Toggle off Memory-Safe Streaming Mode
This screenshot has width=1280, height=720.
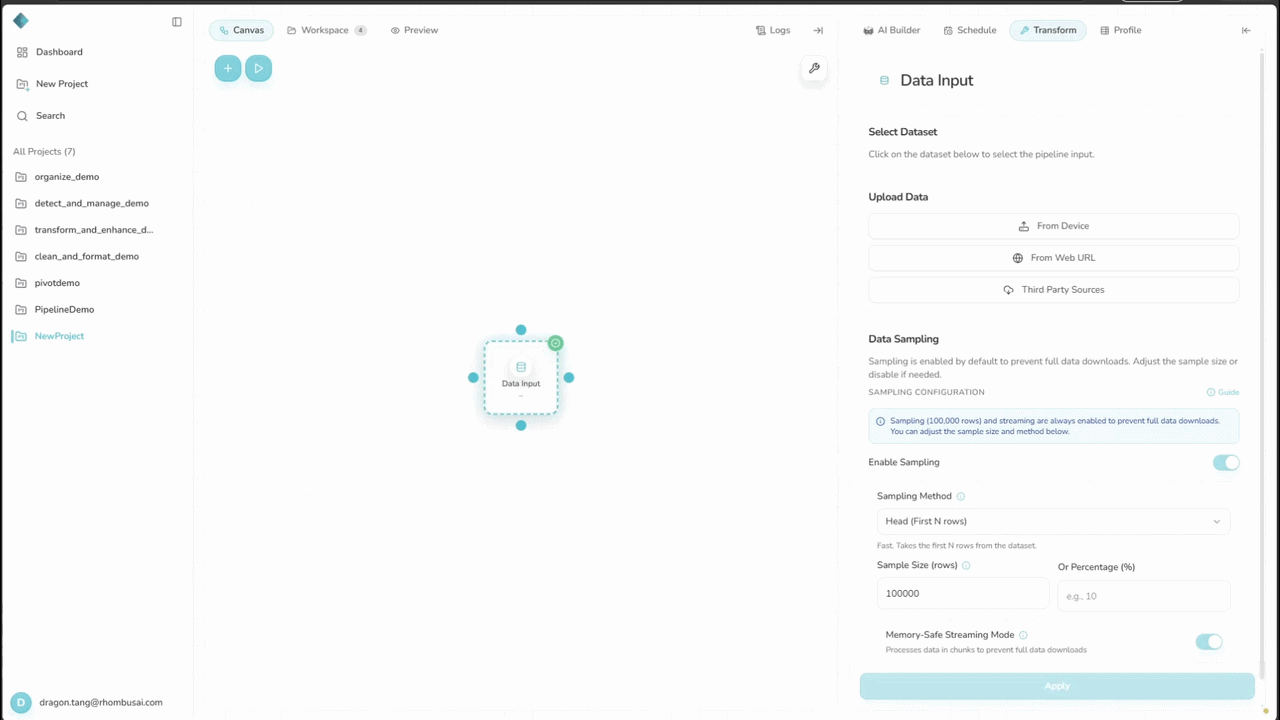[x=1209, y=642]
